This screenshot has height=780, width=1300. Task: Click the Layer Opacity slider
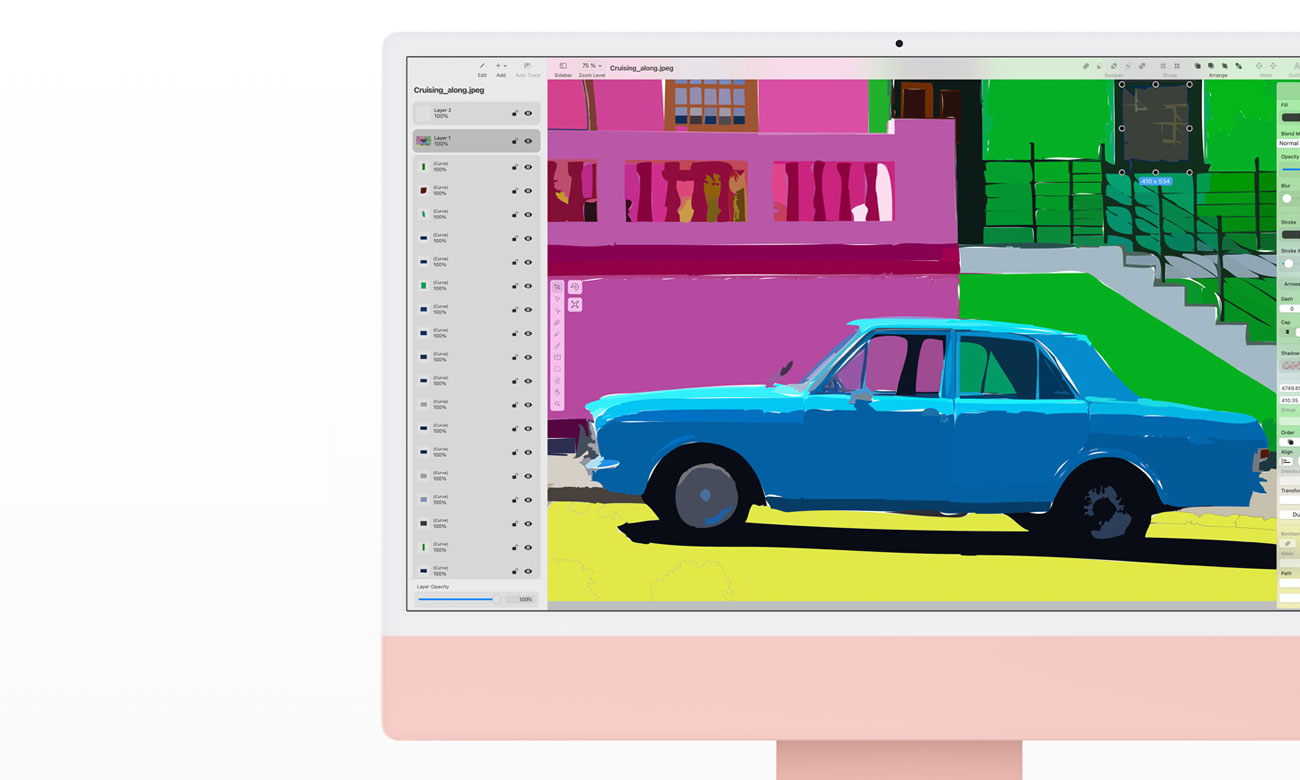point(459,599)
